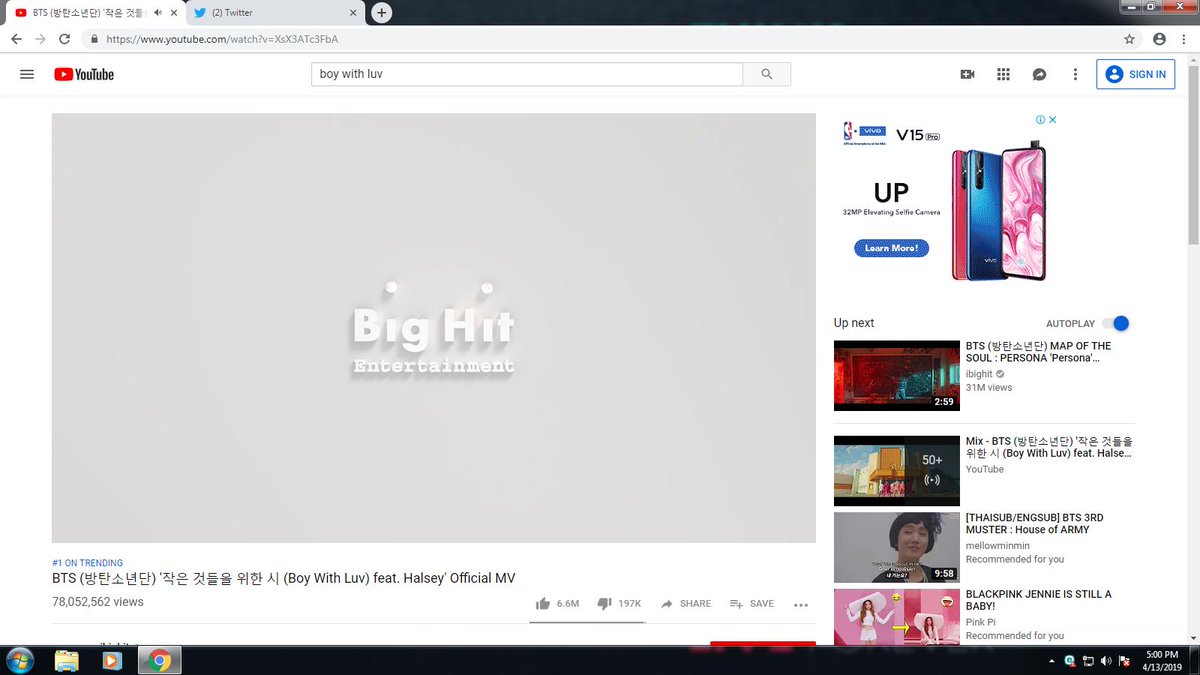Click Learn More on Vivo ad

tap(891, 248)
